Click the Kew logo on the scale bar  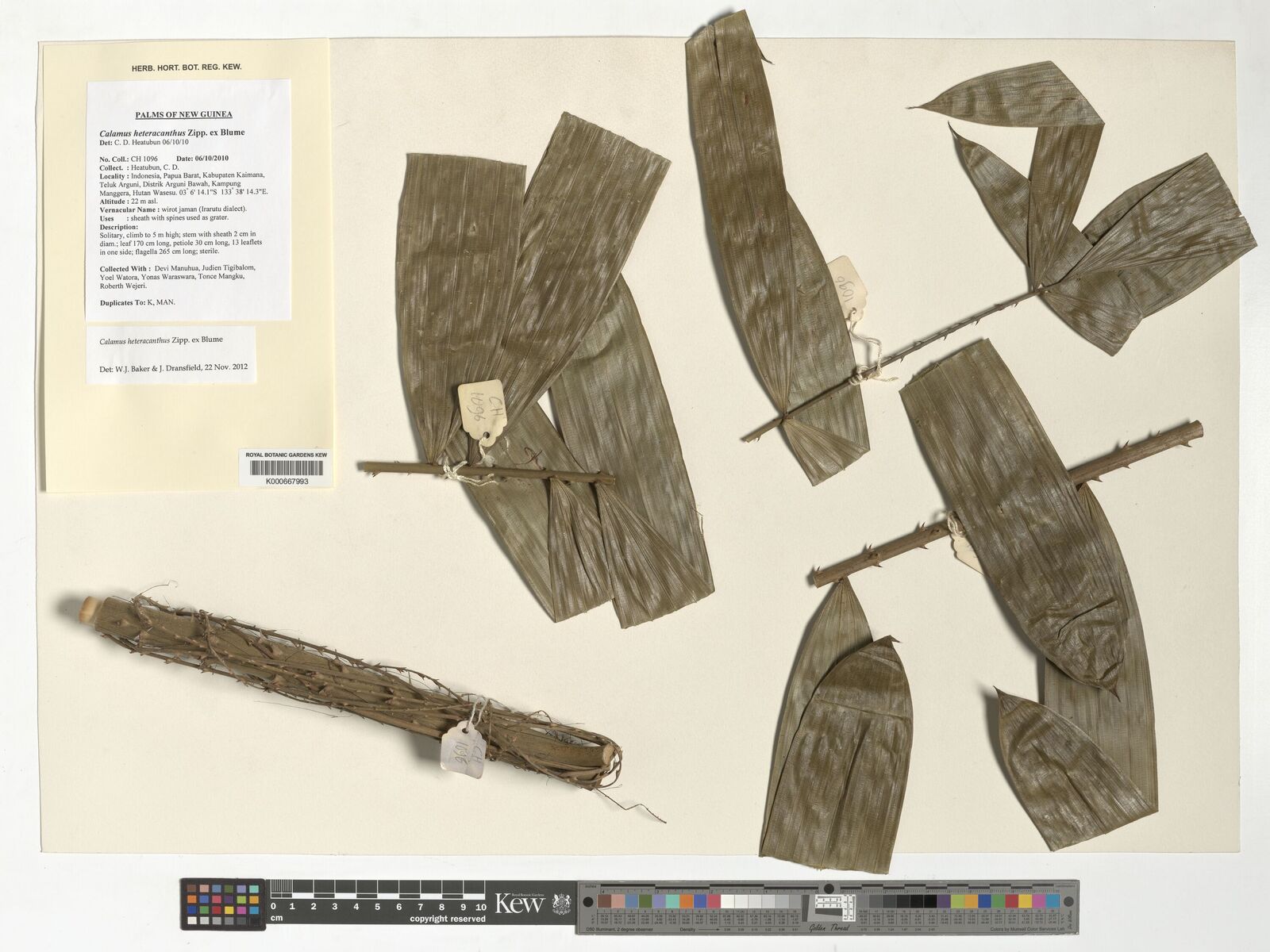(x=520, y=904)
